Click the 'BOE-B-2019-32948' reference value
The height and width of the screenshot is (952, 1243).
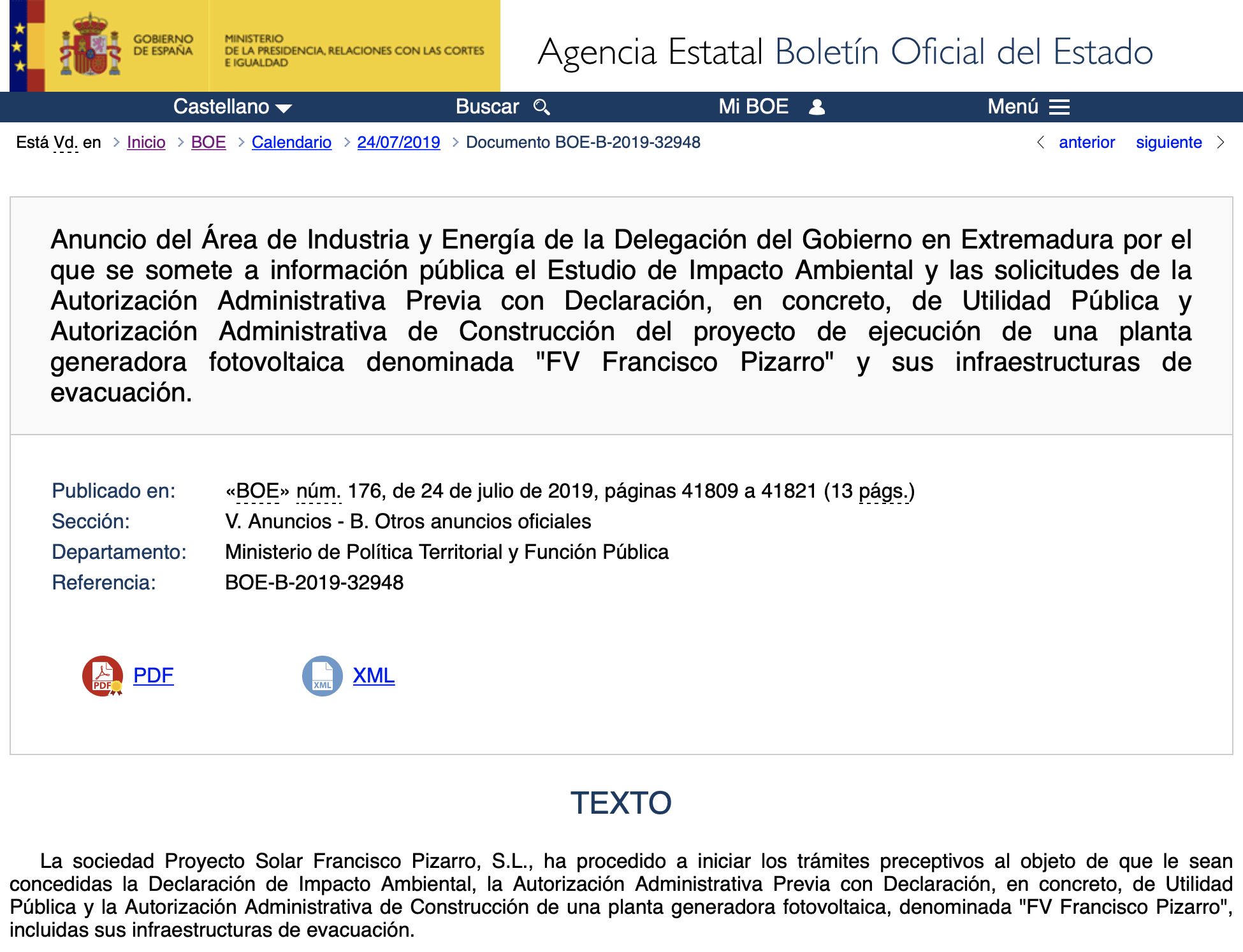pos(314,582)
